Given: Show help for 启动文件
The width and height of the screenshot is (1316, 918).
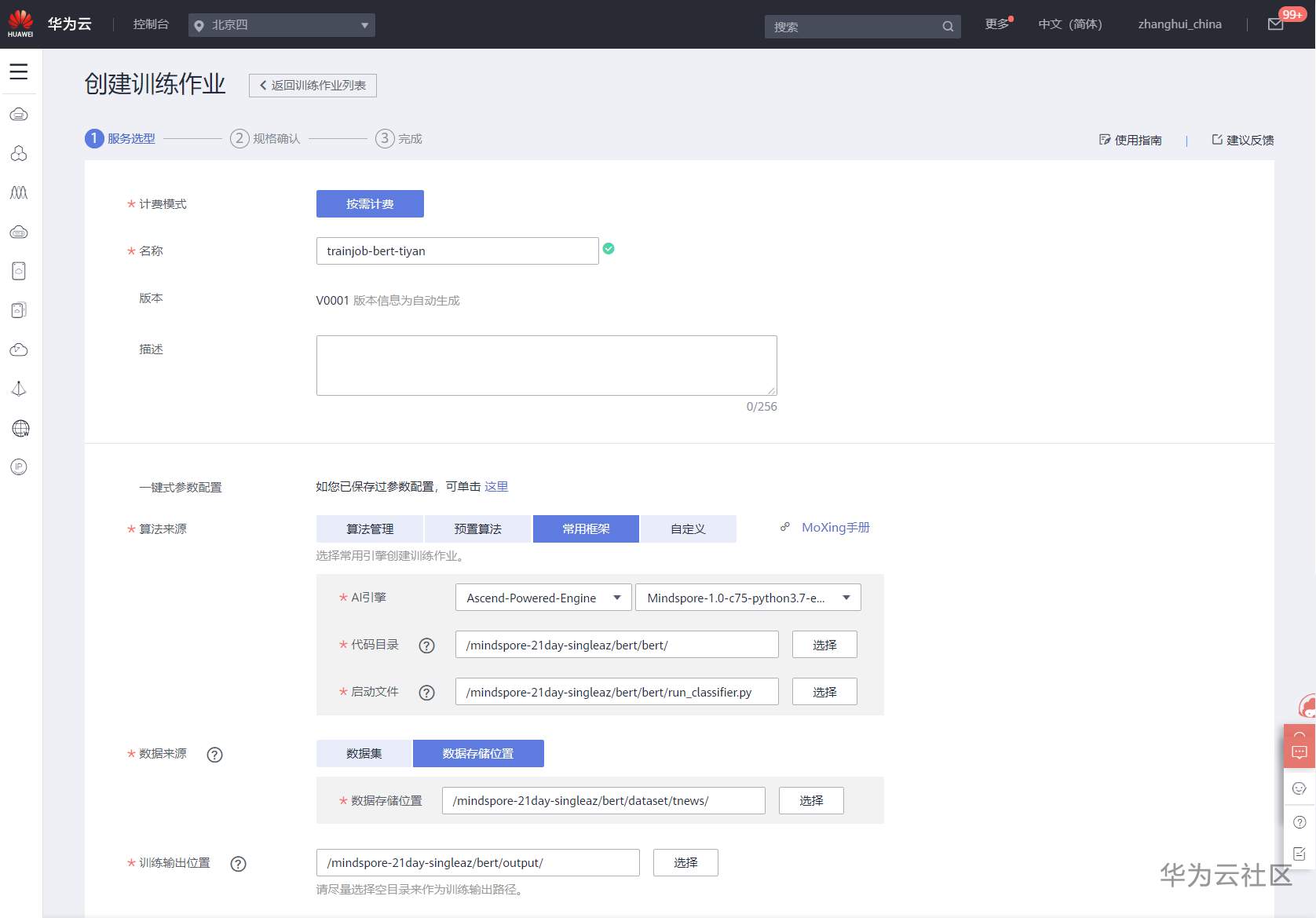Looking at the screenshot, I should coord(426,693).
